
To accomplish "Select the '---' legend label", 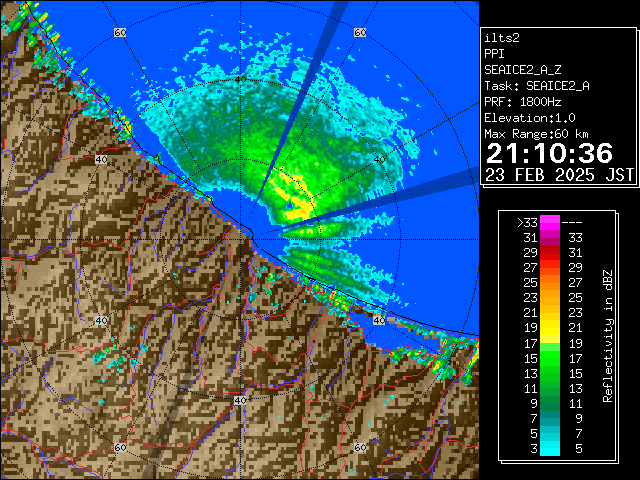I will (572, 223).
